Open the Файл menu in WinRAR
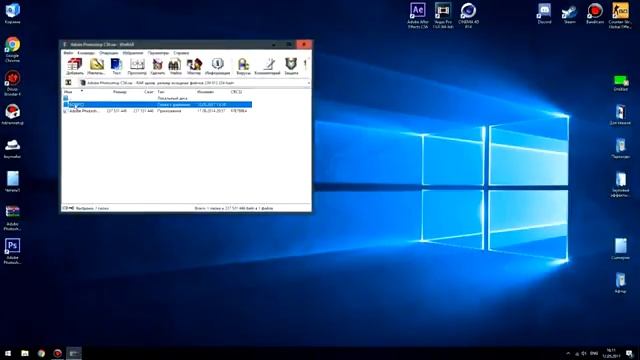The width and height of the screenshot is (640, 360). 68,53
